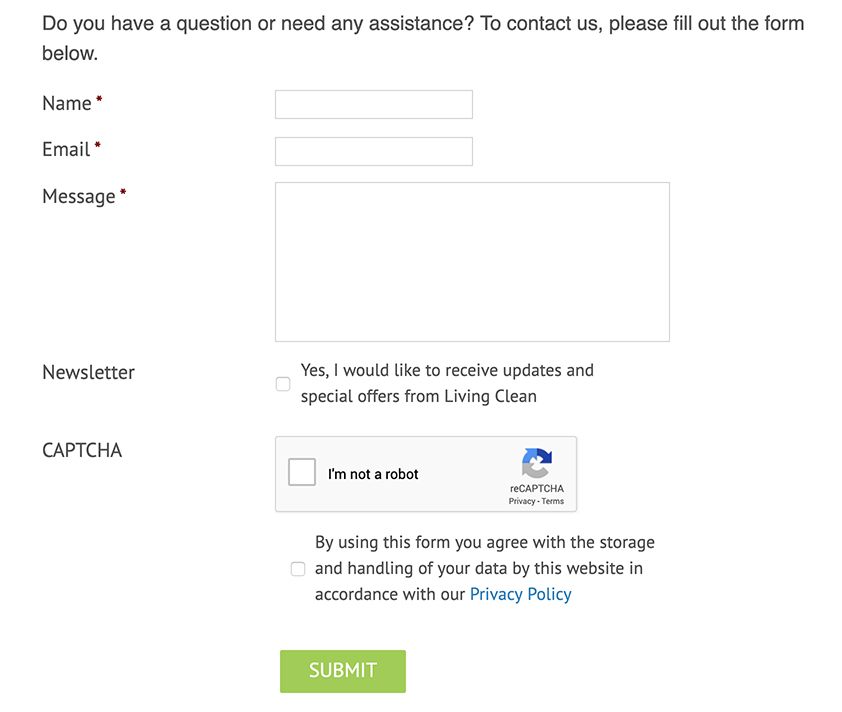Click inside the Name input field

(x=373, y=104)
